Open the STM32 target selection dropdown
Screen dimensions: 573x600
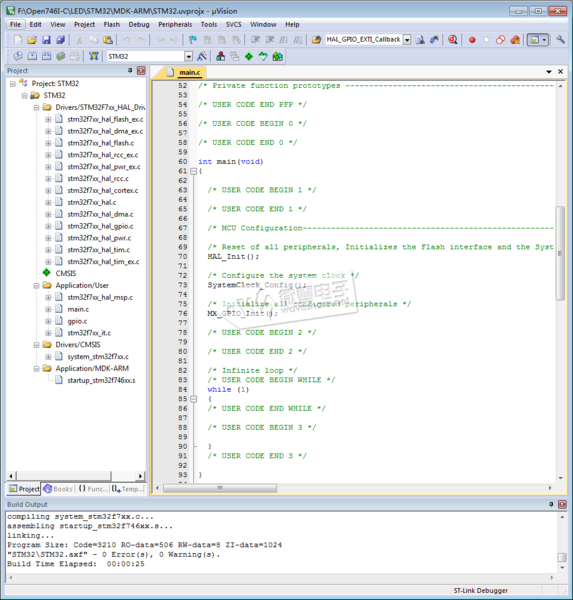(188, 57)
